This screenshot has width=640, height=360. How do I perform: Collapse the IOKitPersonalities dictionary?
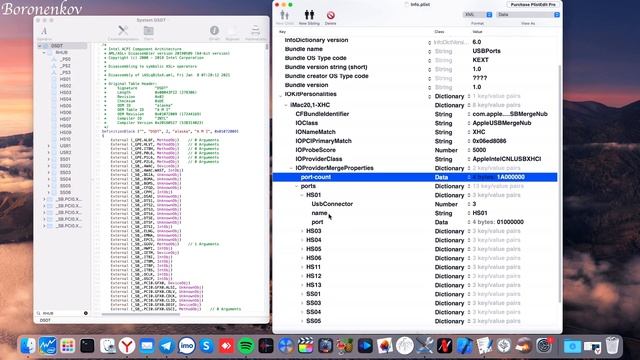click(x=281, y=96)
